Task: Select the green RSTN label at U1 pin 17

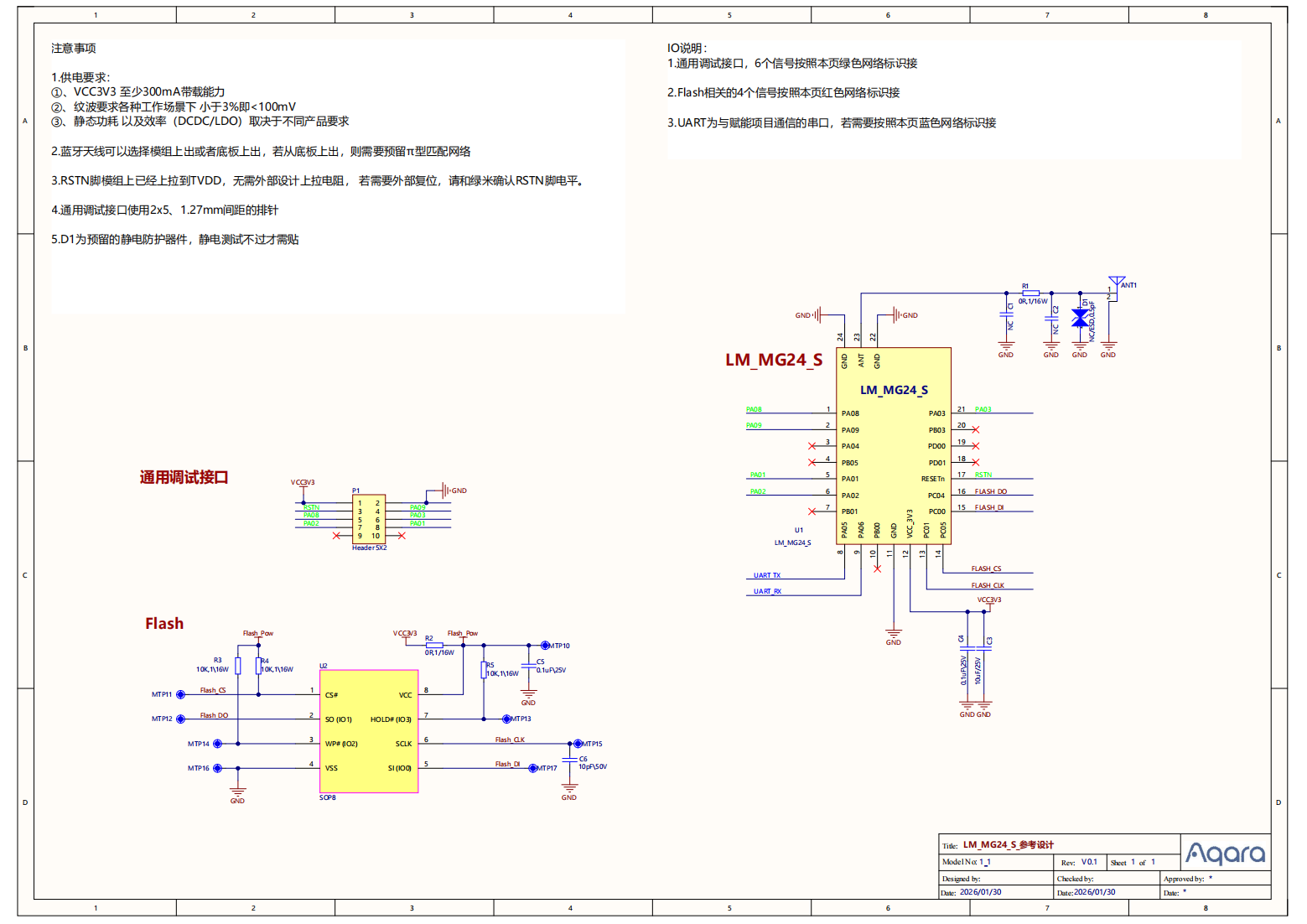Action: [983, 475]
